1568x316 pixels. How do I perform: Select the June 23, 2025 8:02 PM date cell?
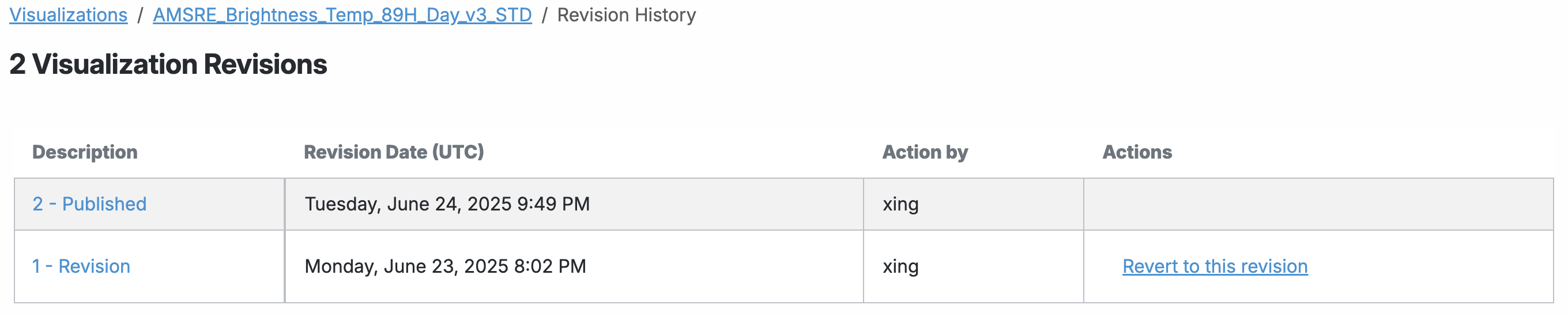point(445,266)
